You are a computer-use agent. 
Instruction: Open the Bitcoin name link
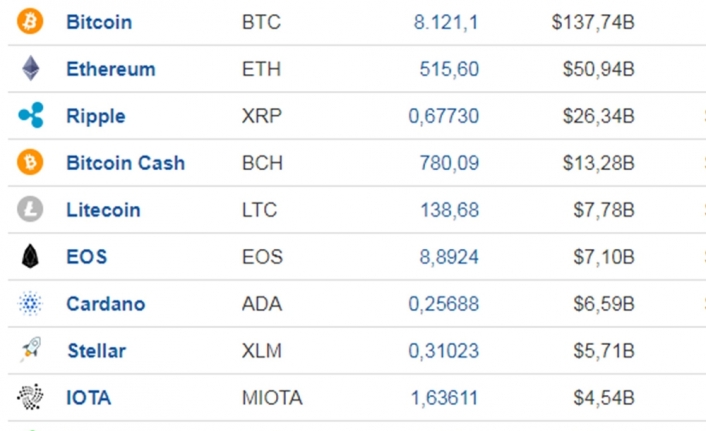[99, 22]
